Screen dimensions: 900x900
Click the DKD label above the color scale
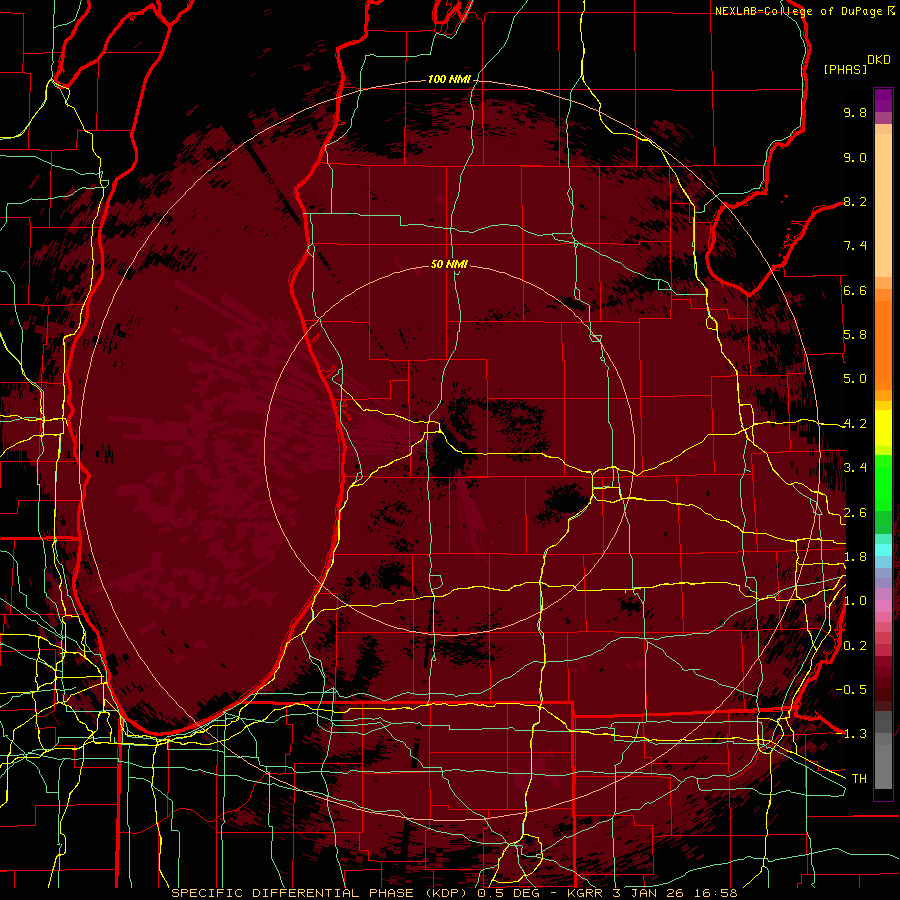tap(879, 60)
